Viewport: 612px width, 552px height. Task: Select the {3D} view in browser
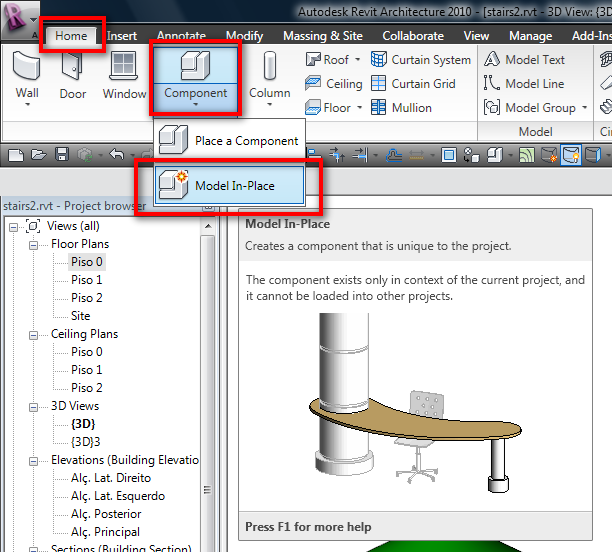click(83, 424)
